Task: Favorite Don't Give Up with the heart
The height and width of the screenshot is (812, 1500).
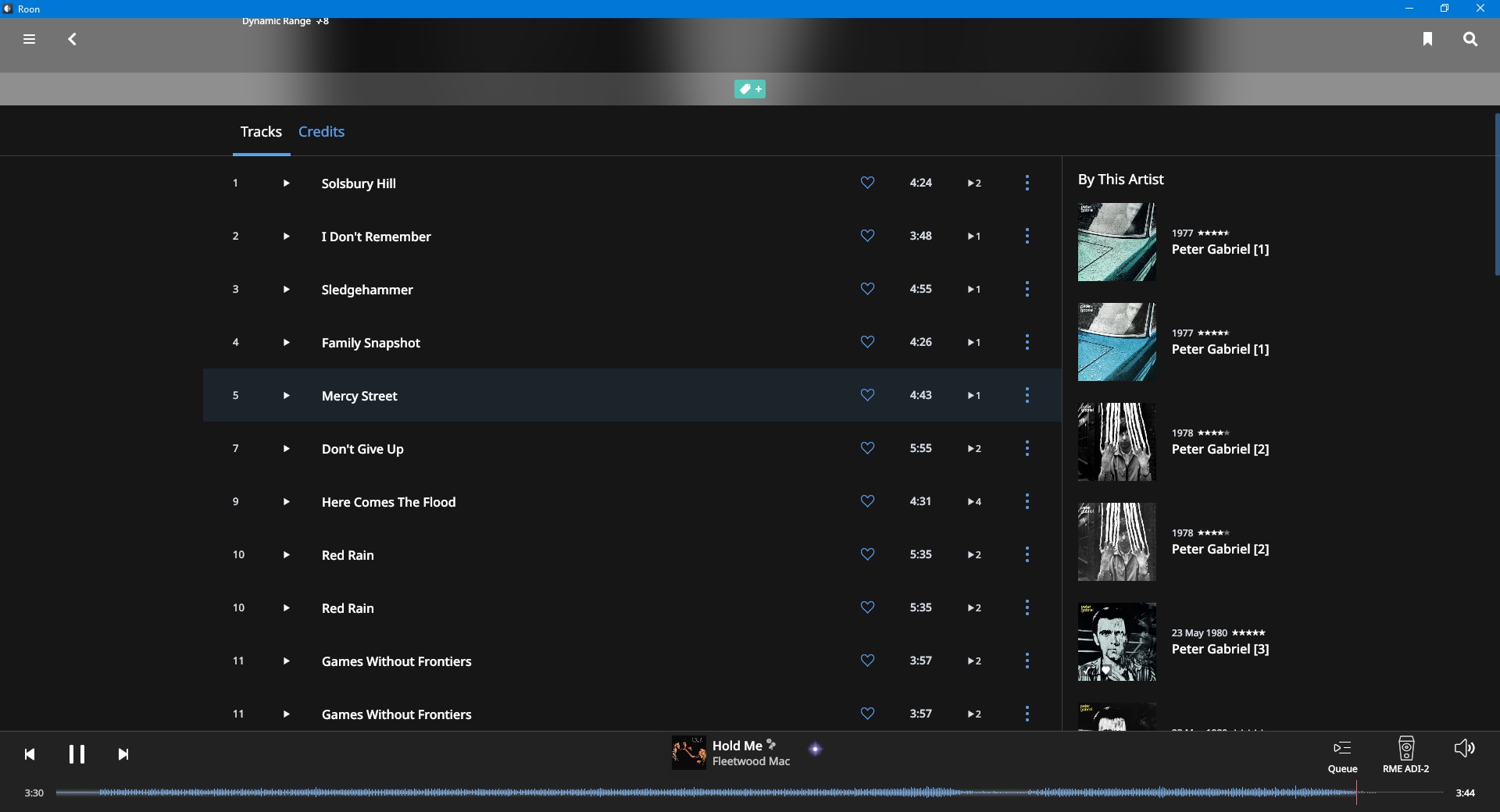Action: click(x=867, y=448)
